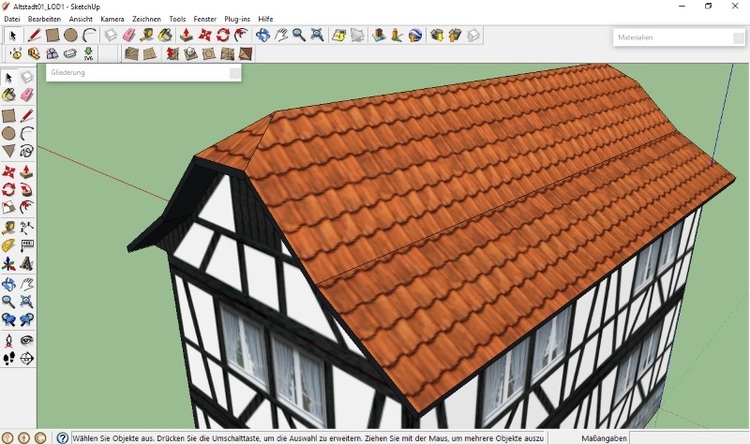The image size is (750, 444).
Task: Select the Scale tool
Action: 9,208
